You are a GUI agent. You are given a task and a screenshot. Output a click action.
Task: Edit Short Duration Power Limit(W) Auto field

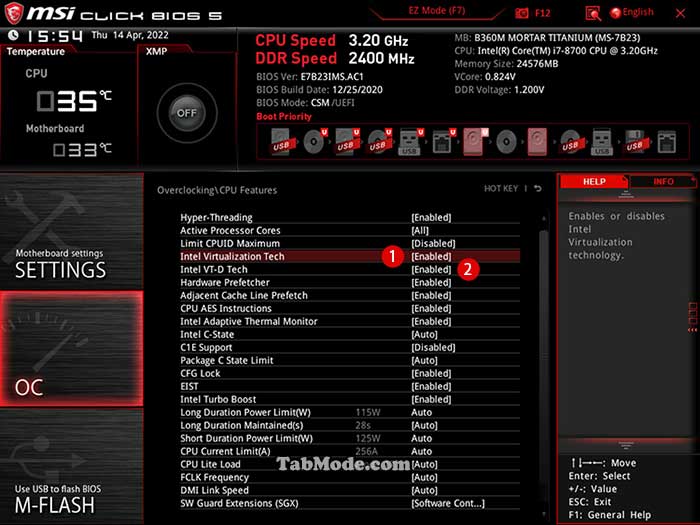(421, 438)
